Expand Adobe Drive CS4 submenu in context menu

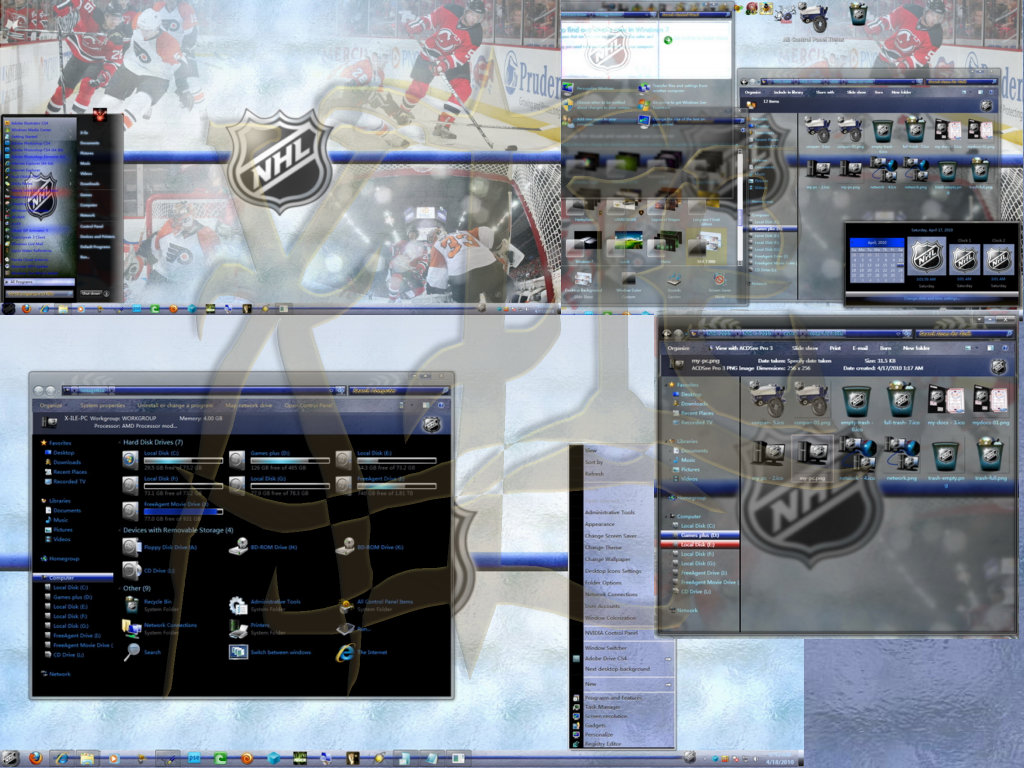(668, 659)
